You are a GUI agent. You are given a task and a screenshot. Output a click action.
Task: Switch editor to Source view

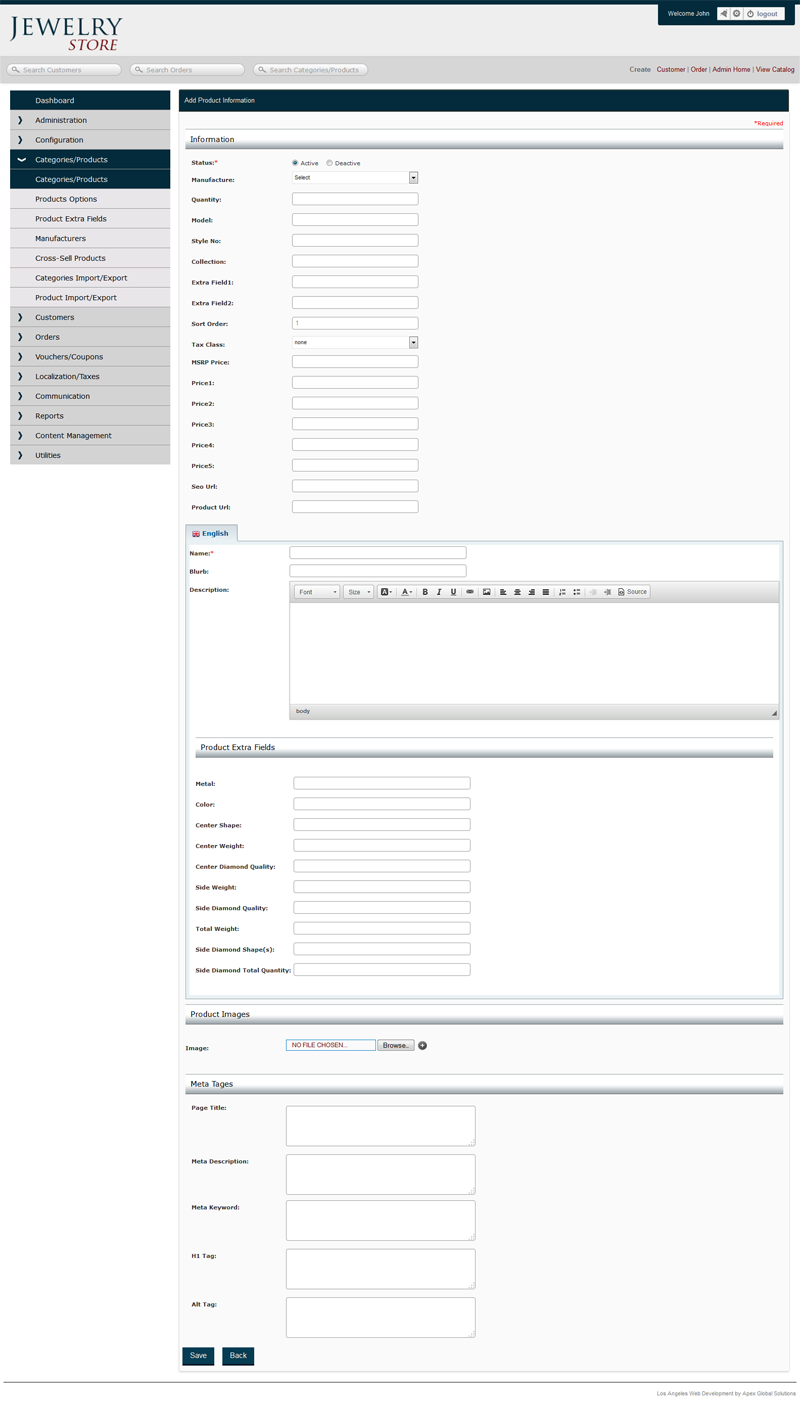632,592
